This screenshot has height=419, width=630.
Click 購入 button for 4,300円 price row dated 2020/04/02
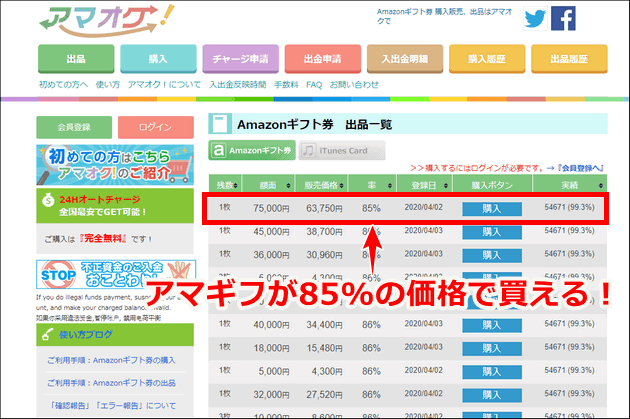pyautogui.click(x=492, y=372)
